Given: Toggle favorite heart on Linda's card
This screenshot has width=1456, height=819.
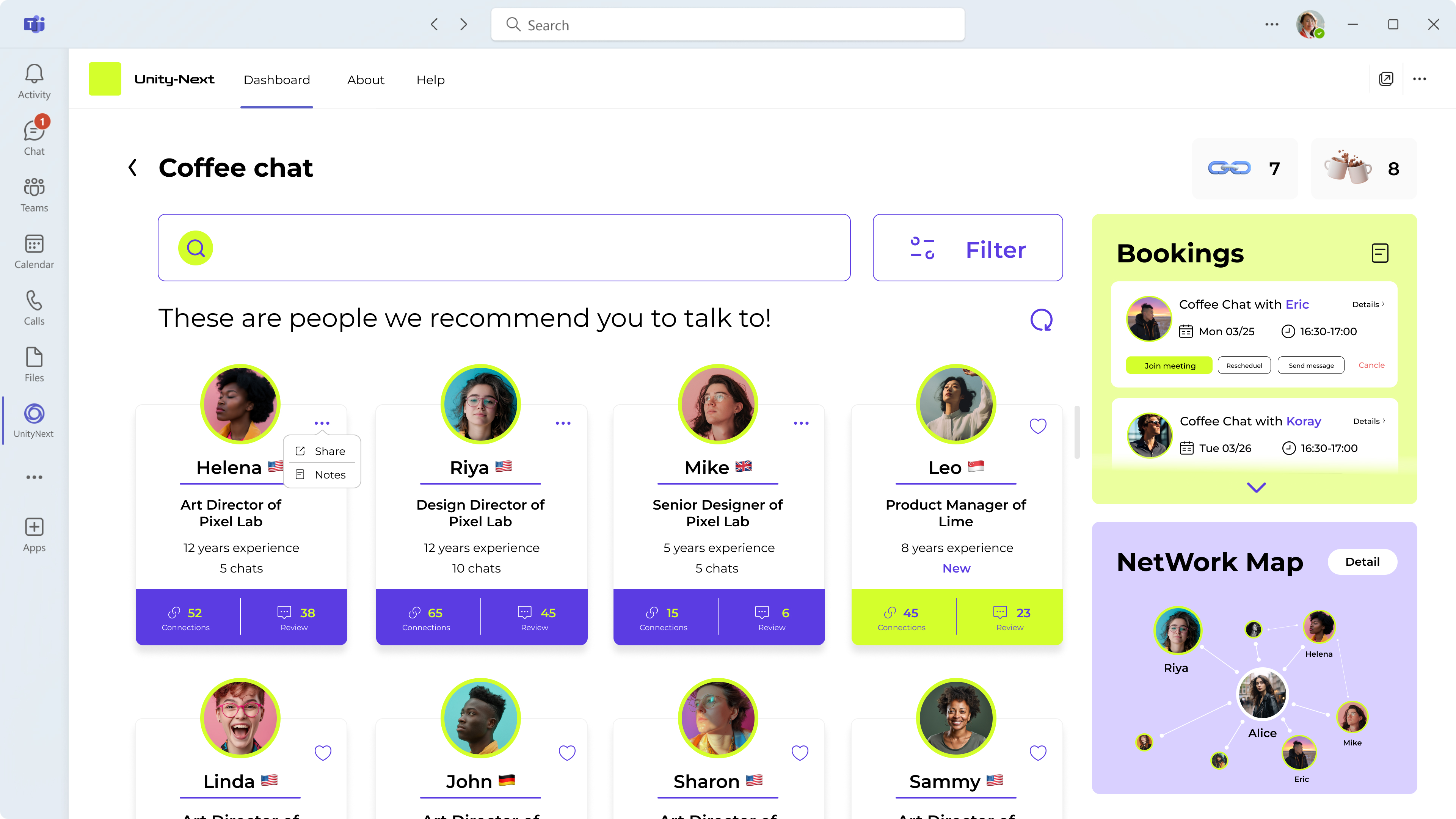Looking at the screenshot, I should point(323,752).
